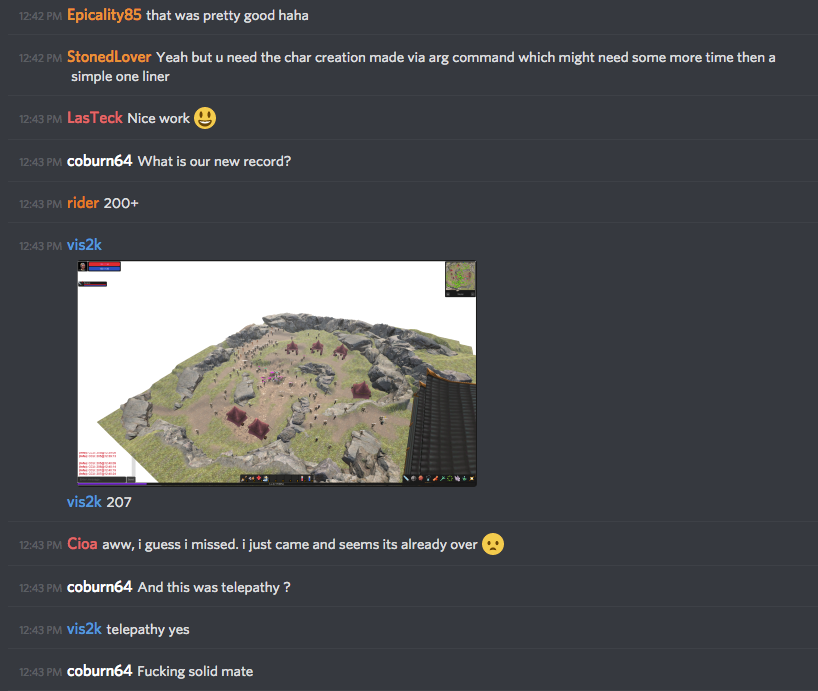This screenshot has height=691, width=818.
Task: Click the smiley emoji after Nice work
Action: coord(205,118)
